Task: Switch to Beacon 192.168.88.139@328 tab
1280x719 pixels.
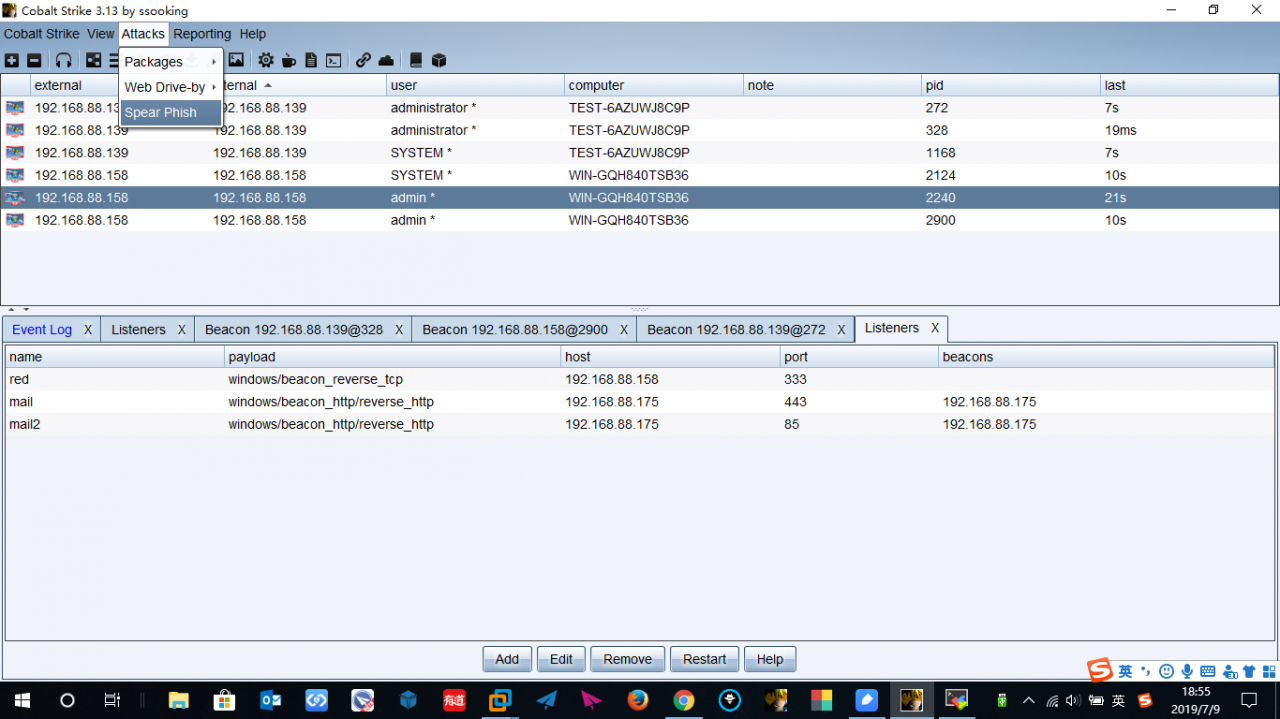Action: pyautogui.click(x=294, y=330)
